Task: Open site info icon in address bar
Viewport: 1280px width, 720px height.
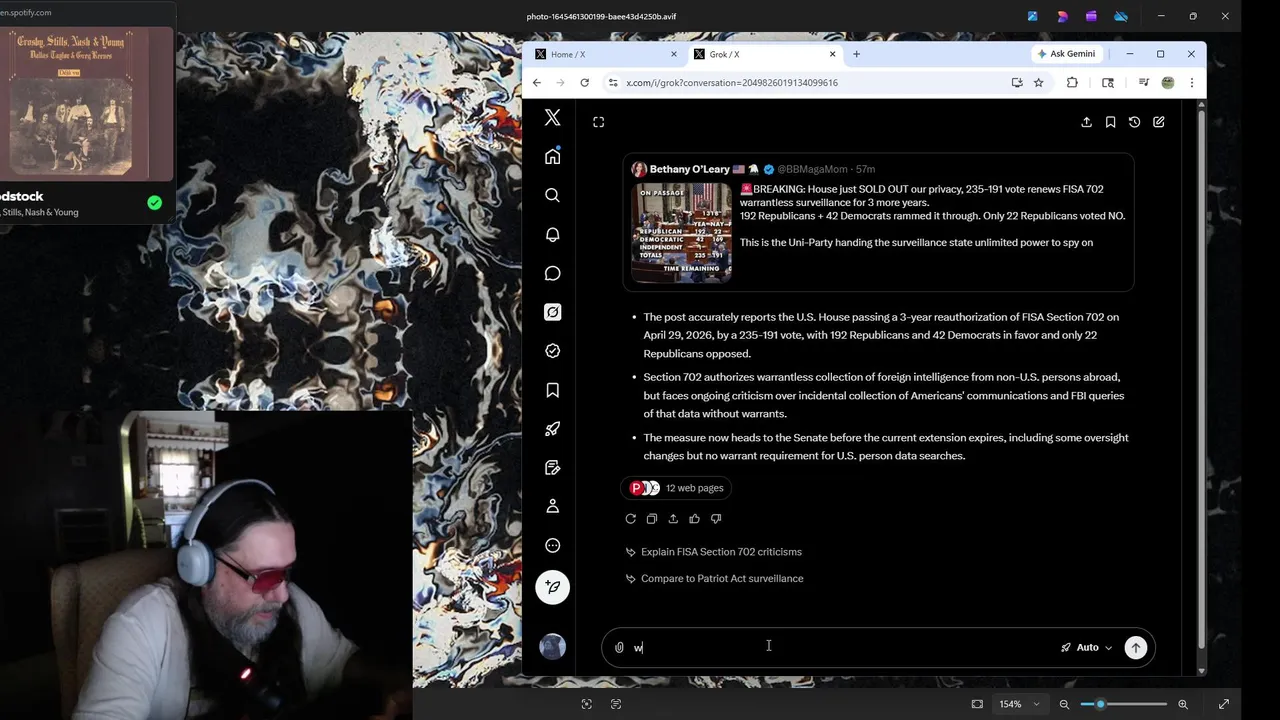Action: (x=613, y=83)
